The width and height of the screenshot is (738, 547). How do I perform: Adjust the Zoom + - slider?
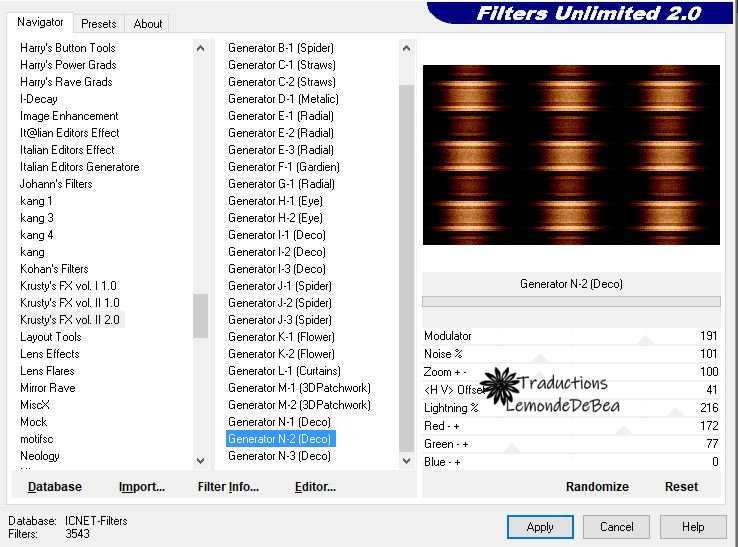[x=570, y=372]
